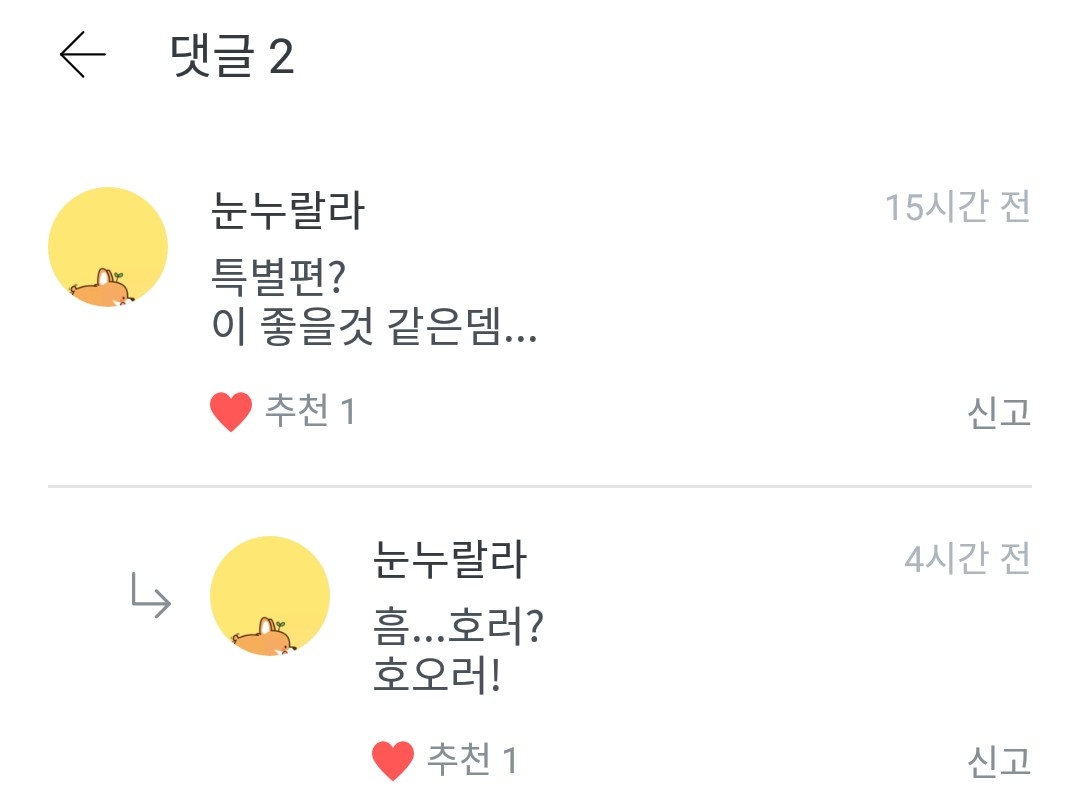Click the 15시간 전 timestamp
Viewport: 1080px width, 810px height.
pyautogui.click(x=957, y=208)
